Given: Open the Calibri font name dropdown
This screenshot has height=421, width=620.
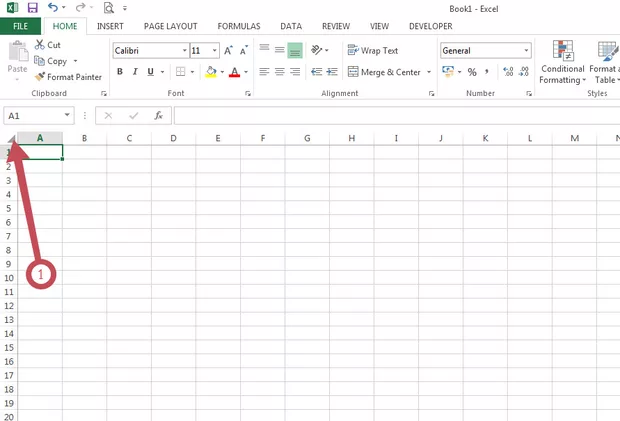Looking at the screenshot, I should pyautogui.click(x=184, y=51).
